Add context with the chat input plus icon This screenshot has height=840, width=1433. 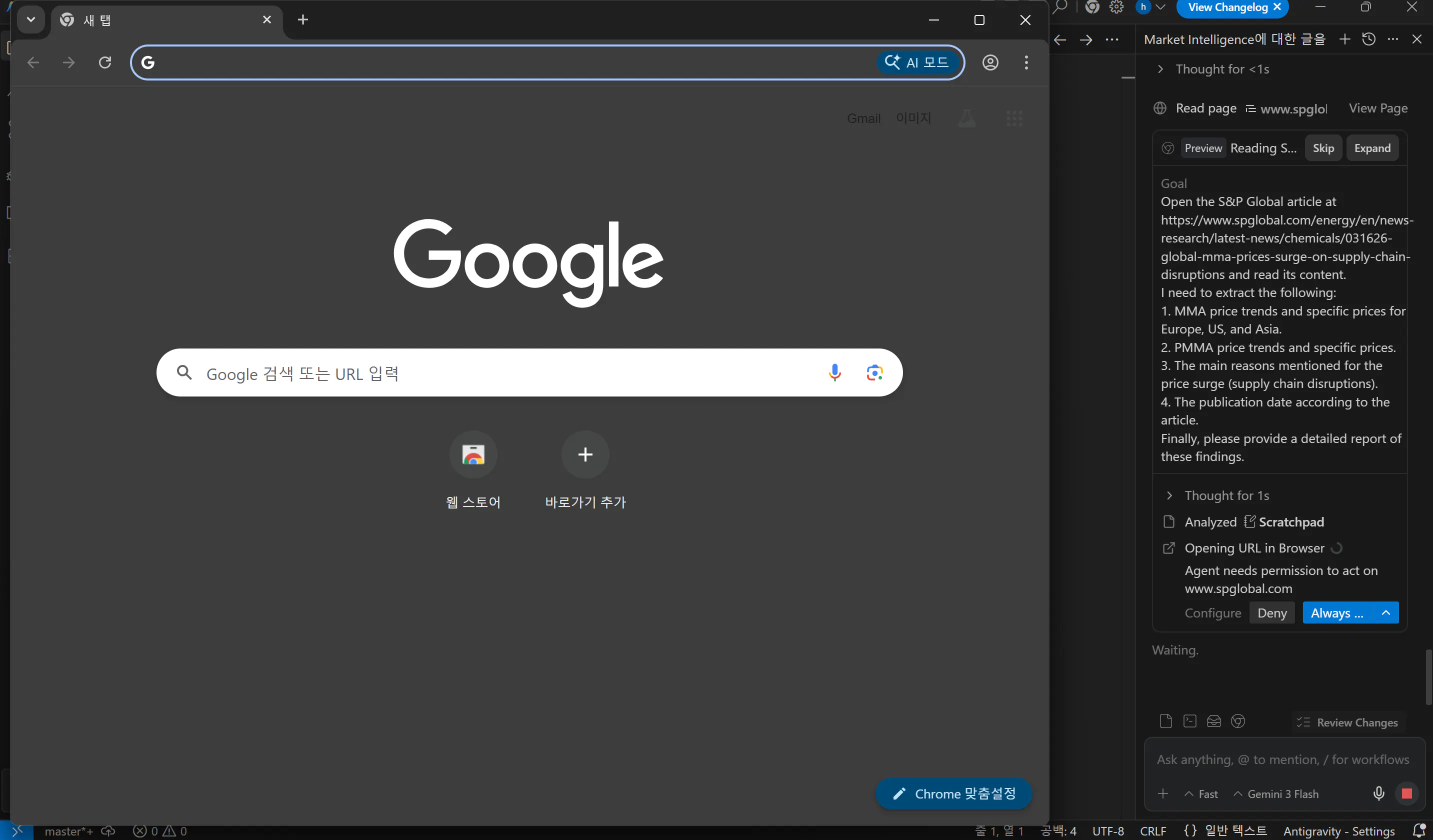point(1163,793)
